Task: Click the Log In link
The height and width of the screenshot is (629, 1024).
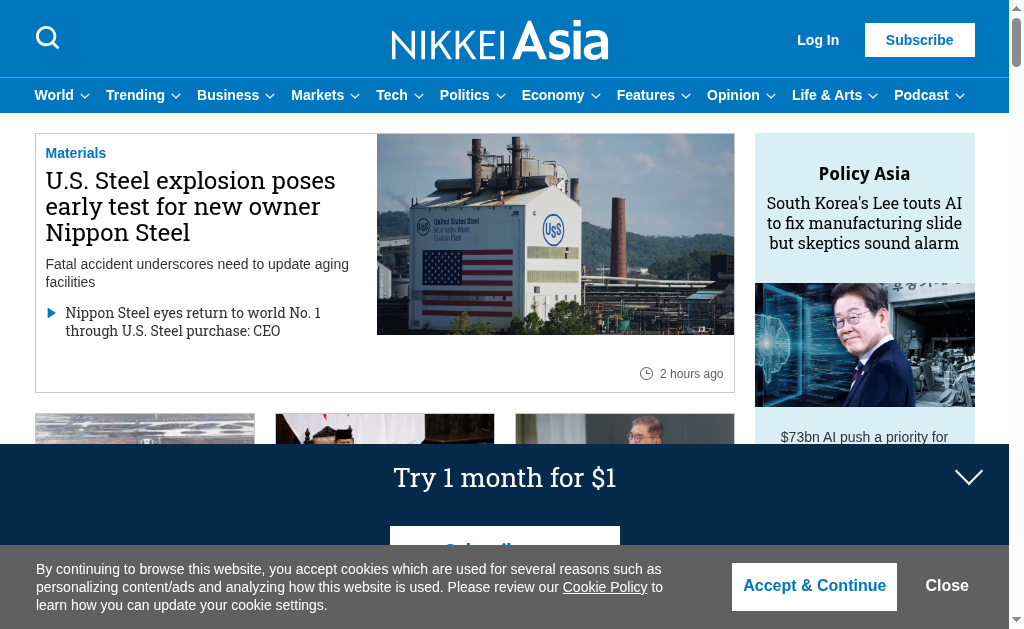Action: tap(818, 40)
